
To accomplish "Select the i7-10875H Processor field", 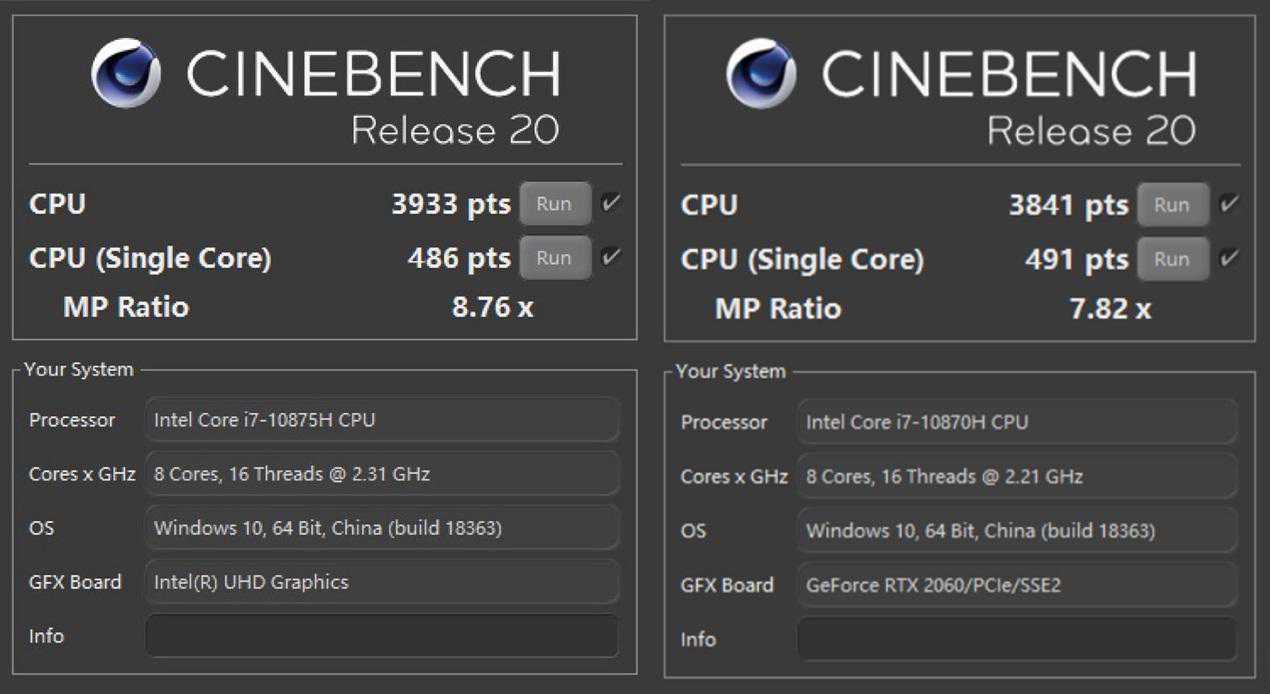I will pyautogui.click(x=381, y=420).
